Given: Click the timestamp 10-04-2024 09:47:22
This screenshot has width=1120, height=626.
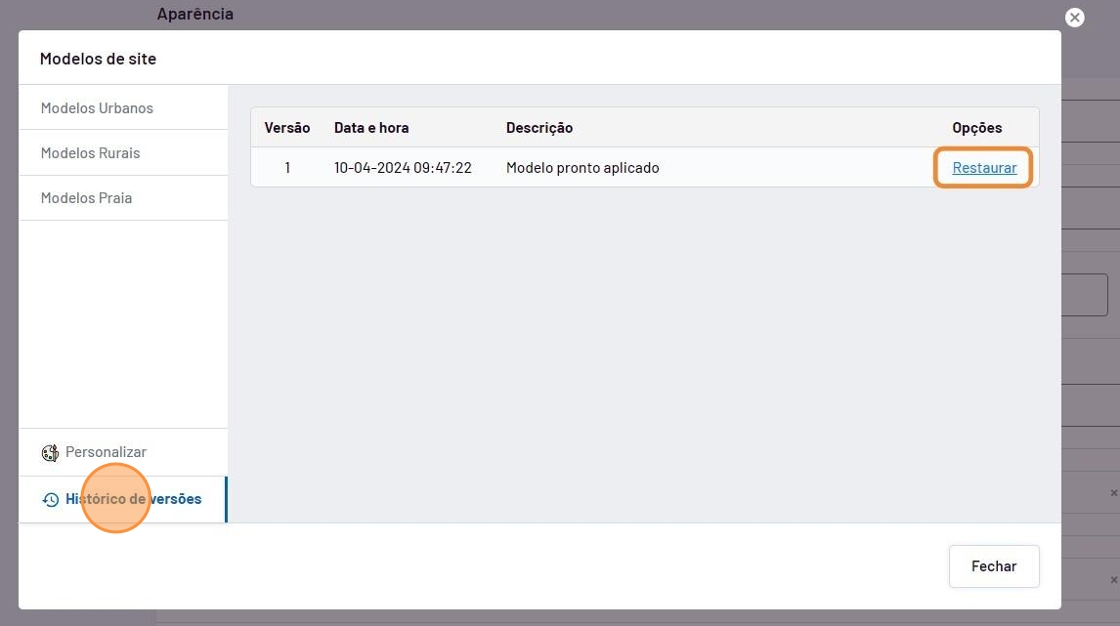Looking at the screenshot, I should [402, 168].
